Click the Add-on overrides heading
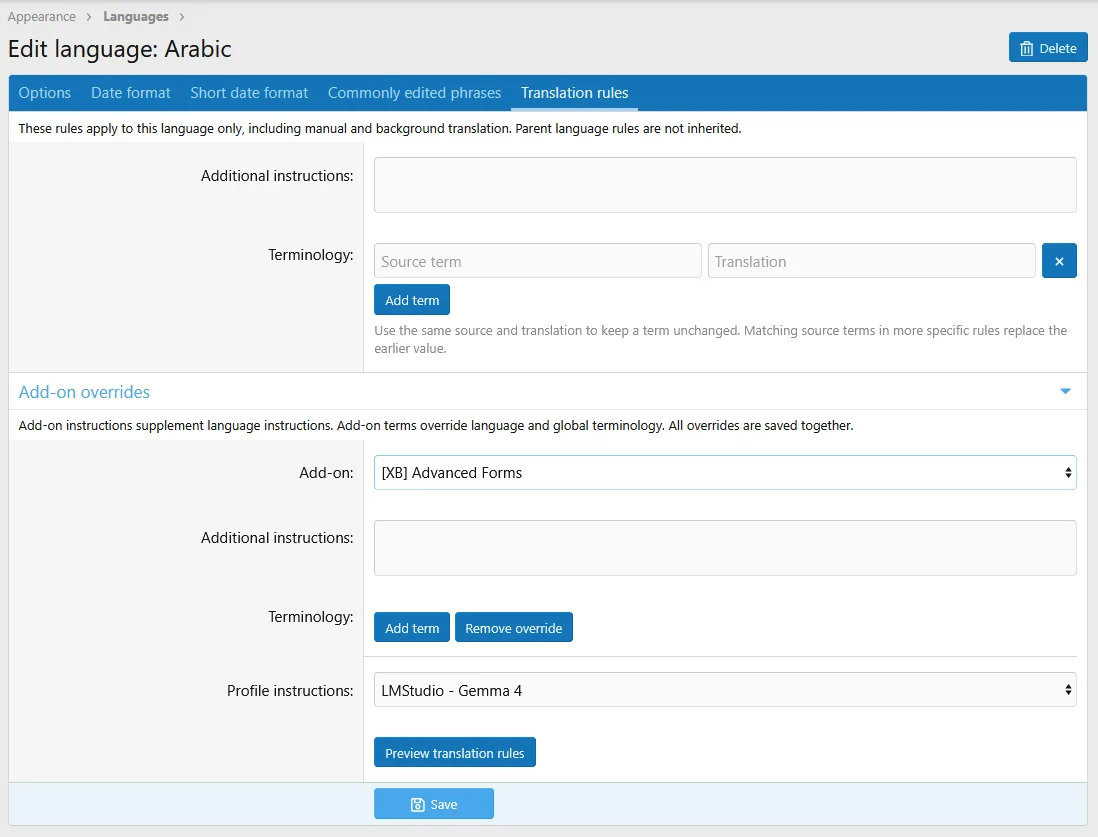Viewport: 1098px width, 837px height. [x=84, y=392]
